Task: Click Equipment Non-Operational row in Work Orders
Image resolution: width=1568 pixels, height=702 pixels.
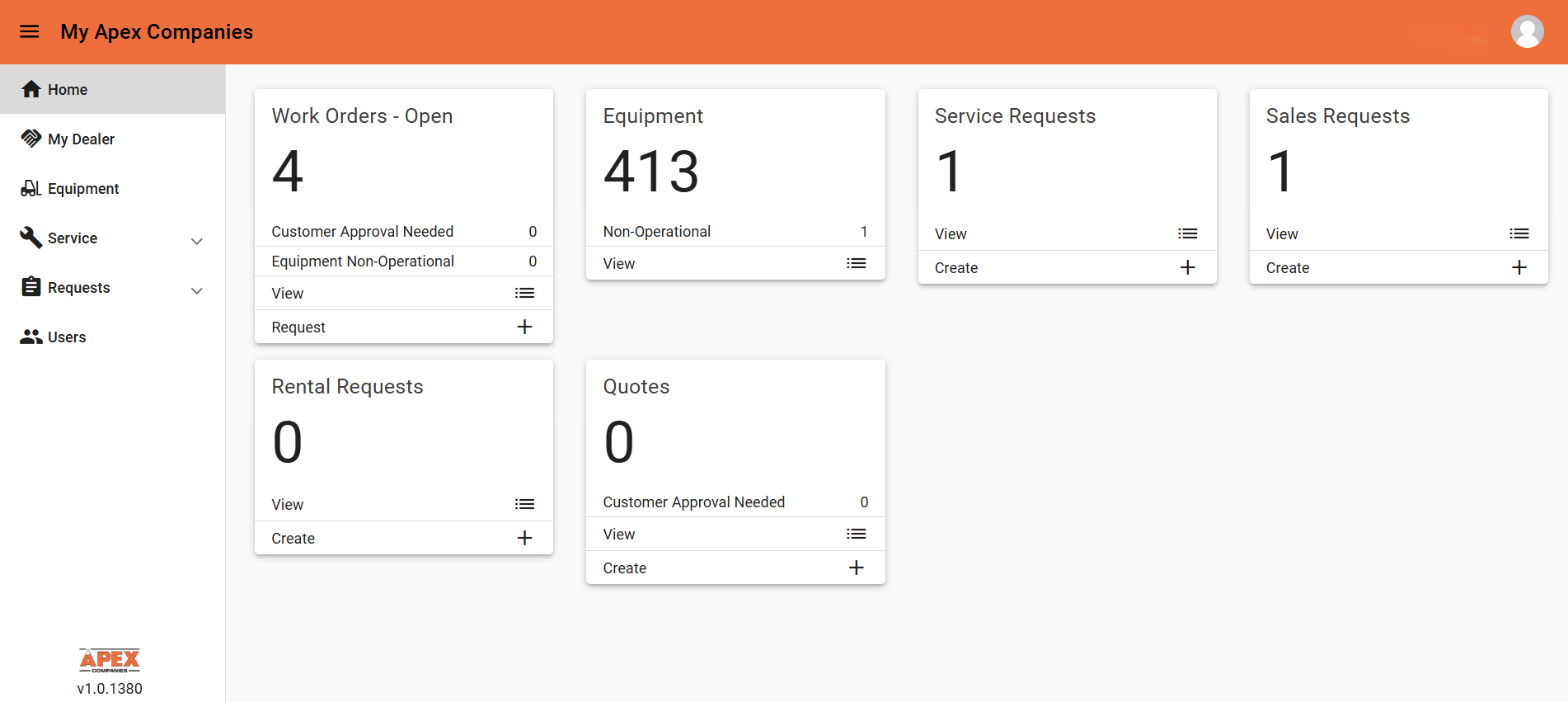Action: click(404, 261)
